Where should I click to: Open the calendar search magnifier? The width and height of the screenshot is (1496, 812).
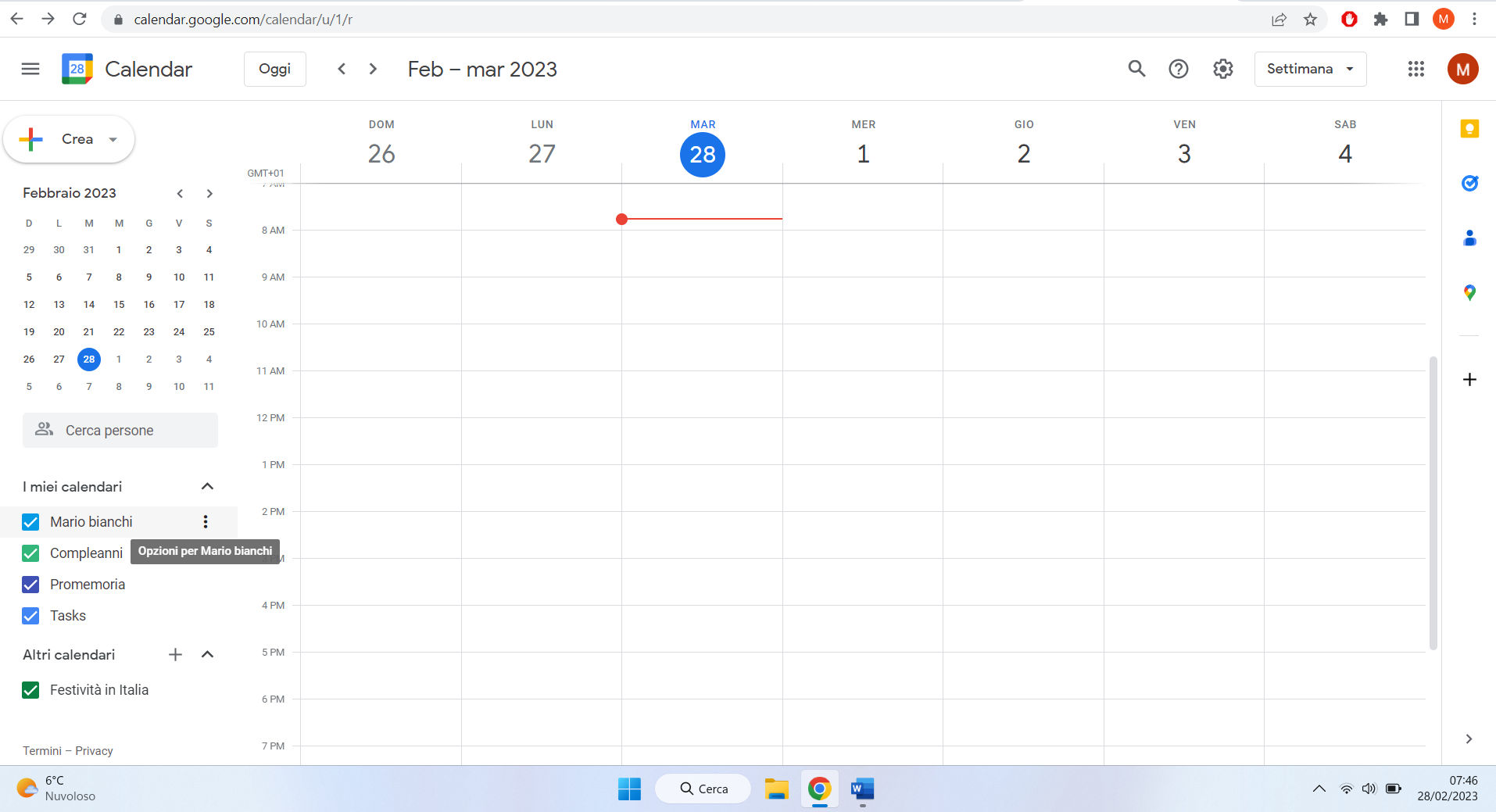pos(1137,69)
